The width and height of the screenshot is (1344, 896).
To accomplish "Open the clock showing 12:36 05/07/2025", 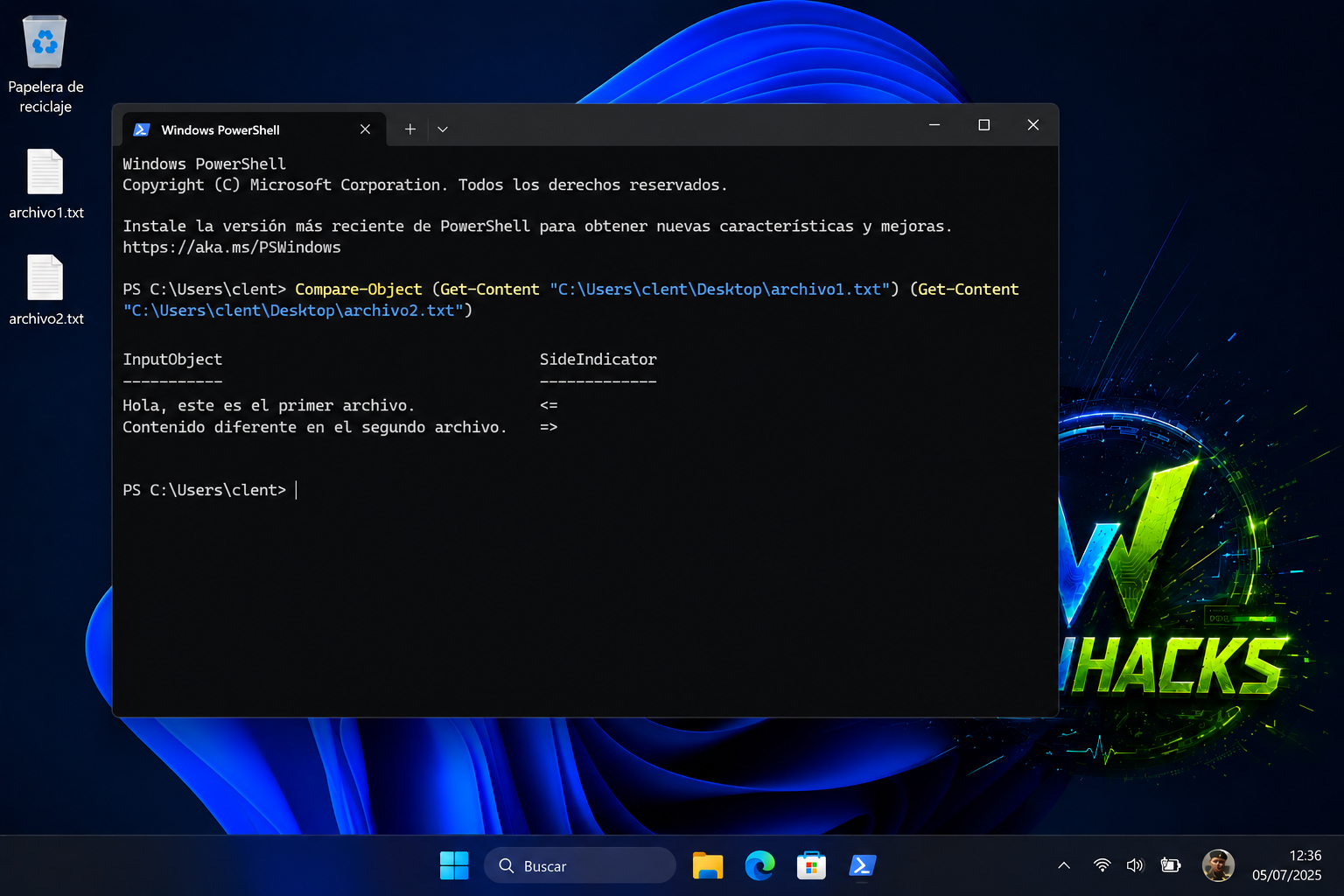I will click(1286, 865).
